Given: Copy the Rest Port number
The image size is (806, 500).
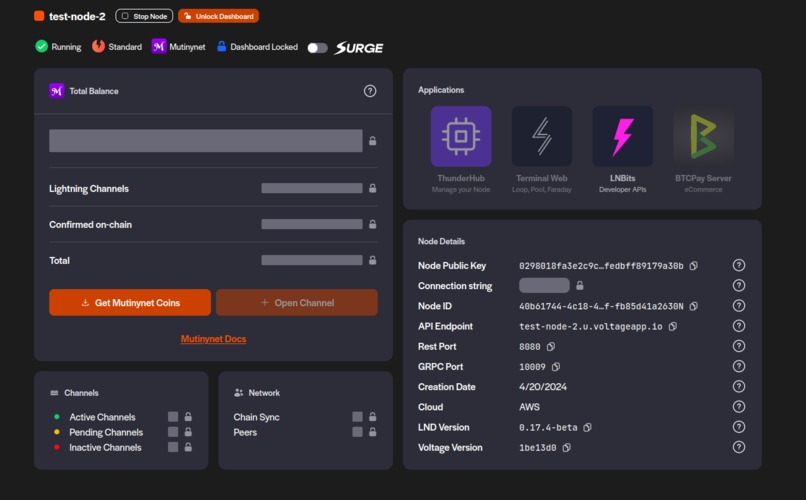Looking at the screenshot, I should tap(551, 347).
